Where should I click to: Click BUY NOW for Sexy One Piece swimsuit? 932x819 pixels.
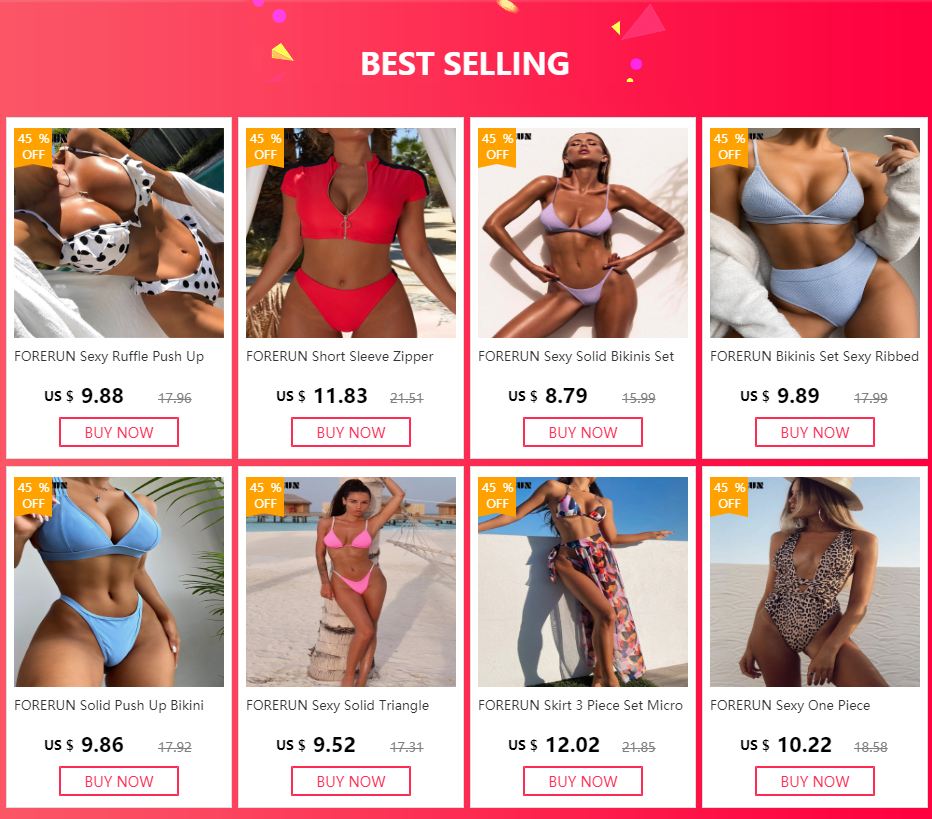(815, 781)
